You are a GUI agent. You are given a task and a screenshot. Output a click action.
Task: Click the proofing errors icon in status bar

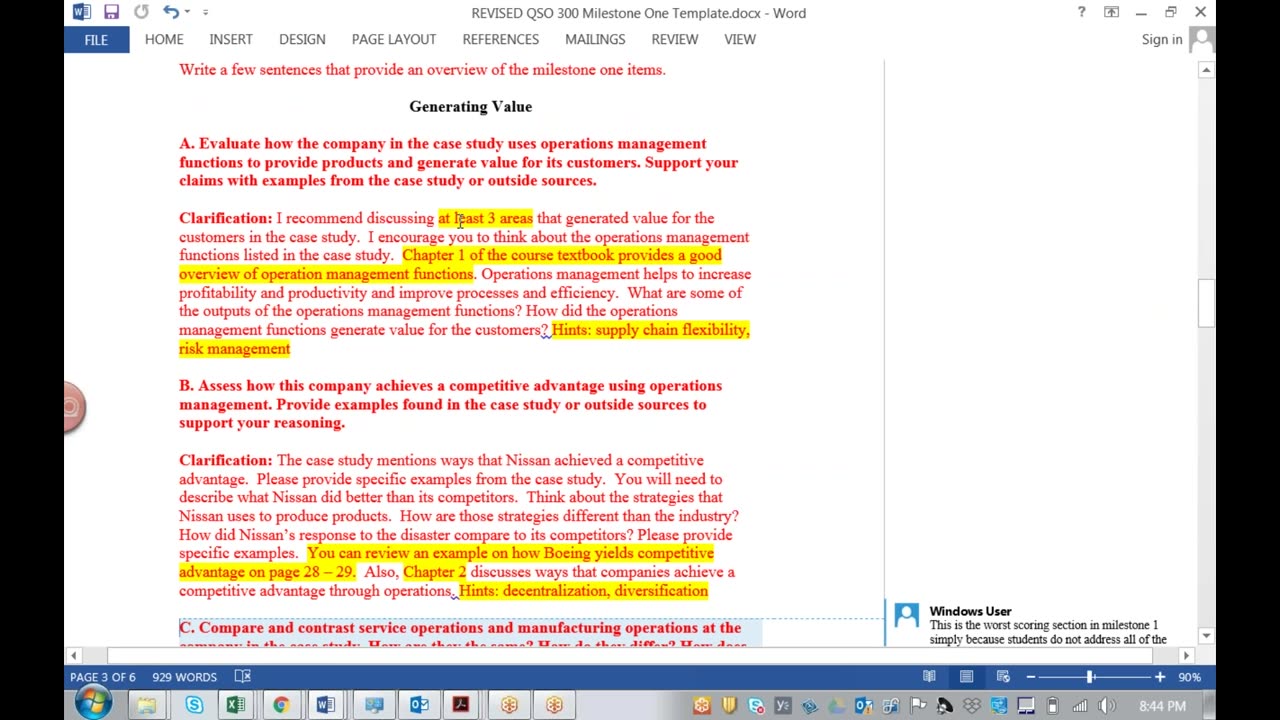[243, 677]
